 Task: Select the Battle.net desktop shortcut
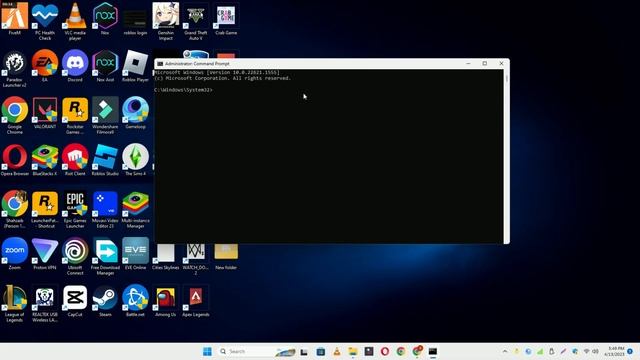coord(136,301)
